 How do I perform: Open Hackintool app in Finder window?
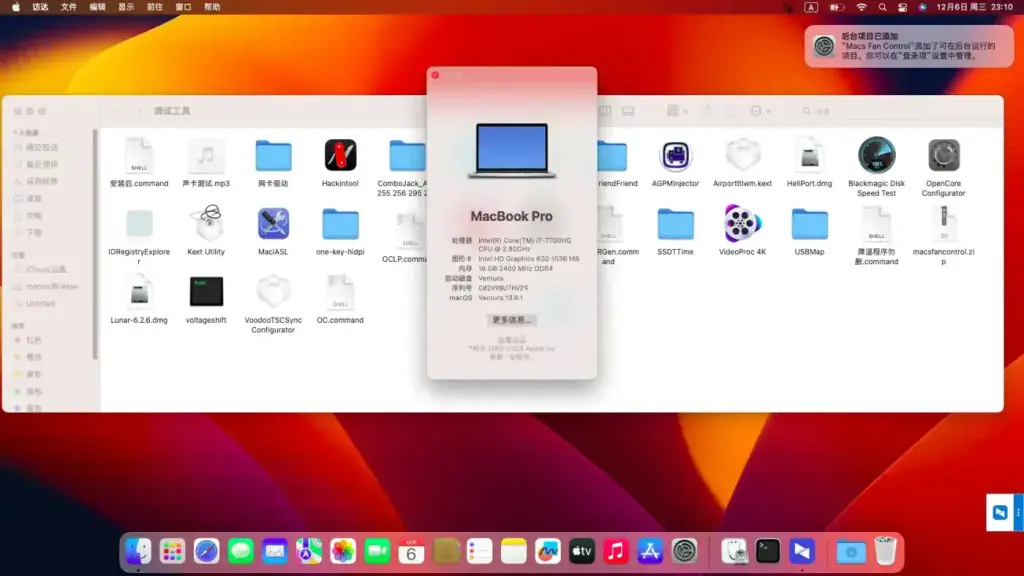pos(340,156)
